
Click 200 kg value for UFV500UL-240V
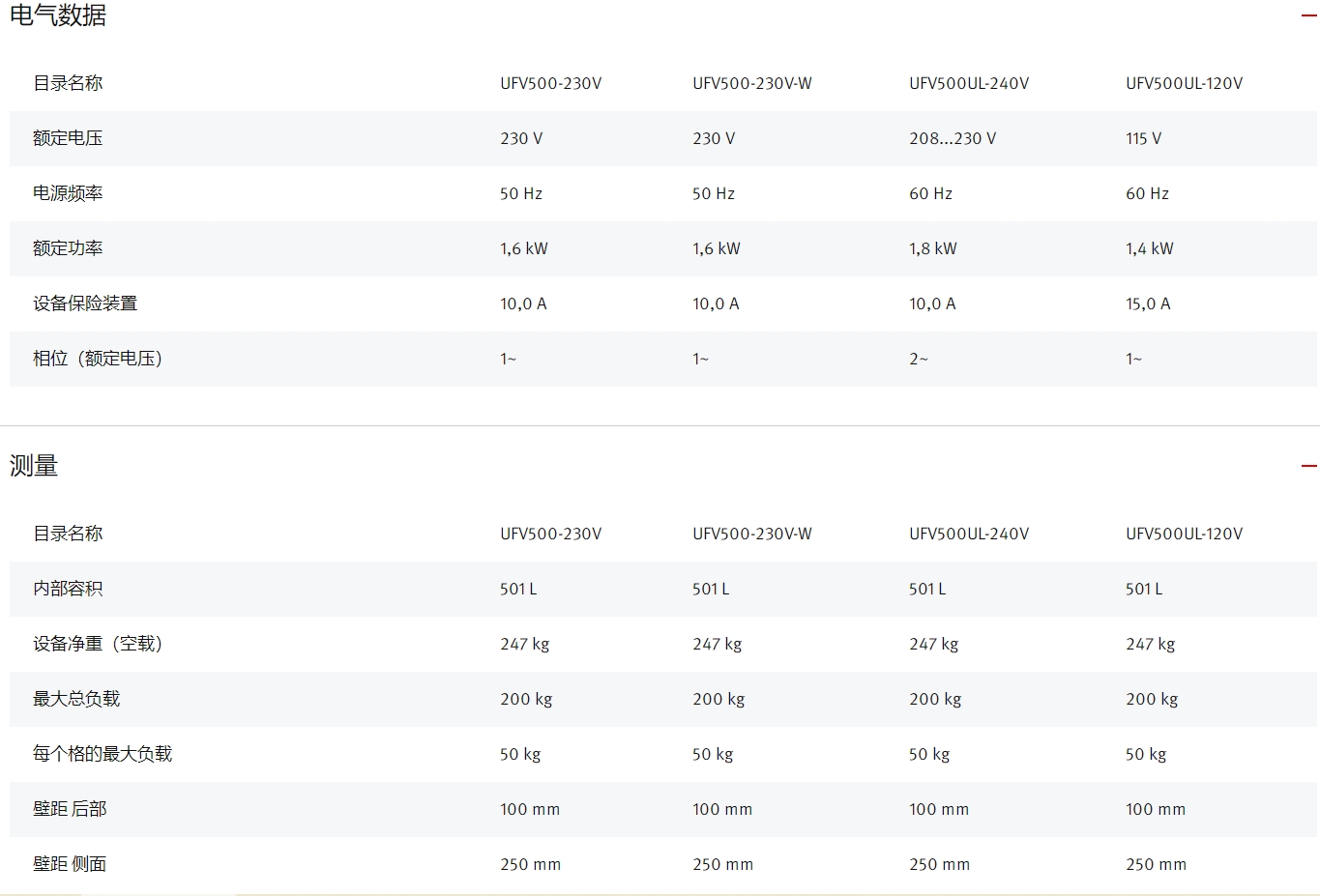point(935,699)
